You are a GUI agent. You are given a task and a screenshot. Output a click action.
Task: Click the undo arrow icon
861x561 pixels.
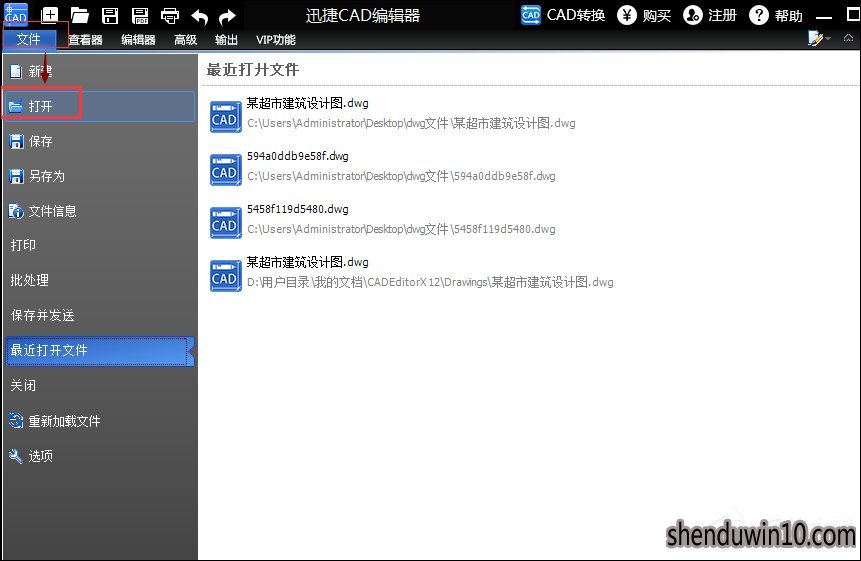(x=199, y=17)
